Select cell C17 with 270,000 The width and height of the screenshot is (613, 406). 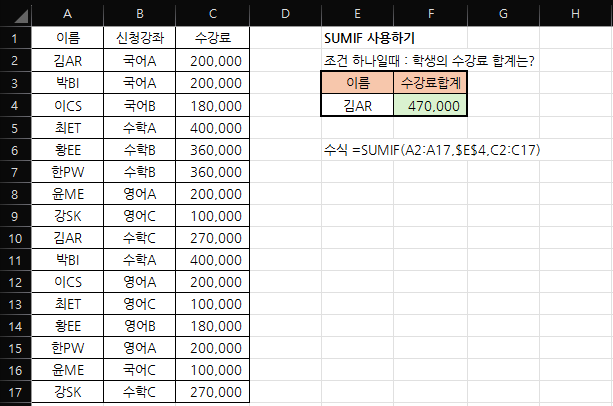pyautogui.click(x=213, y=392)
